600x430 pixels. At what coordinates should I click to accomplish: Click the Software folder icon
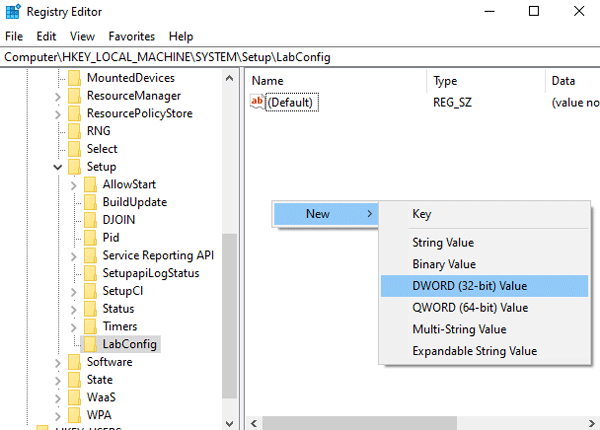coord(75,362)
